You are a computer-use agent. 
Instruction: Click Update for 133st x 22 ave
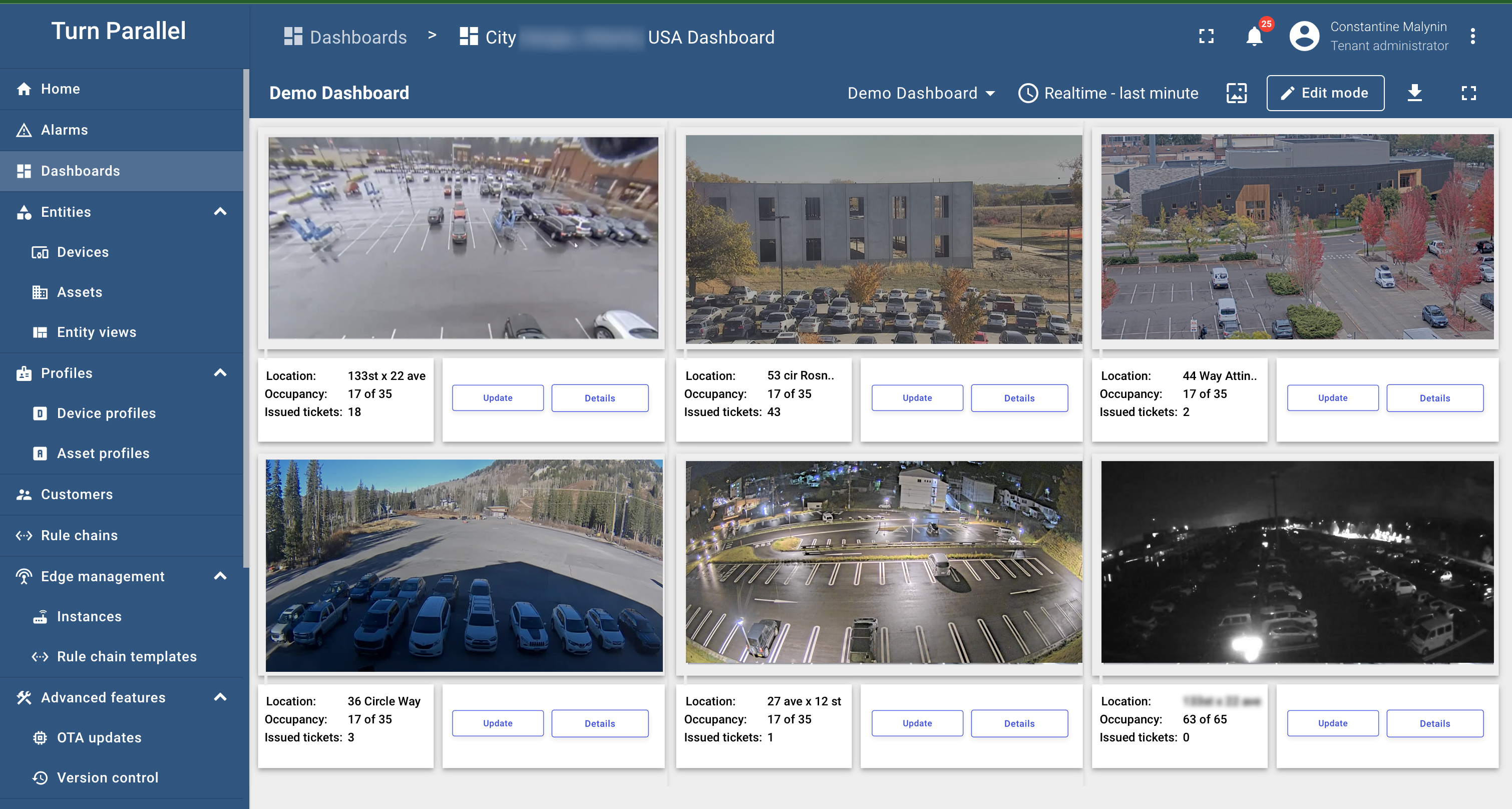[x=497, y=397]
